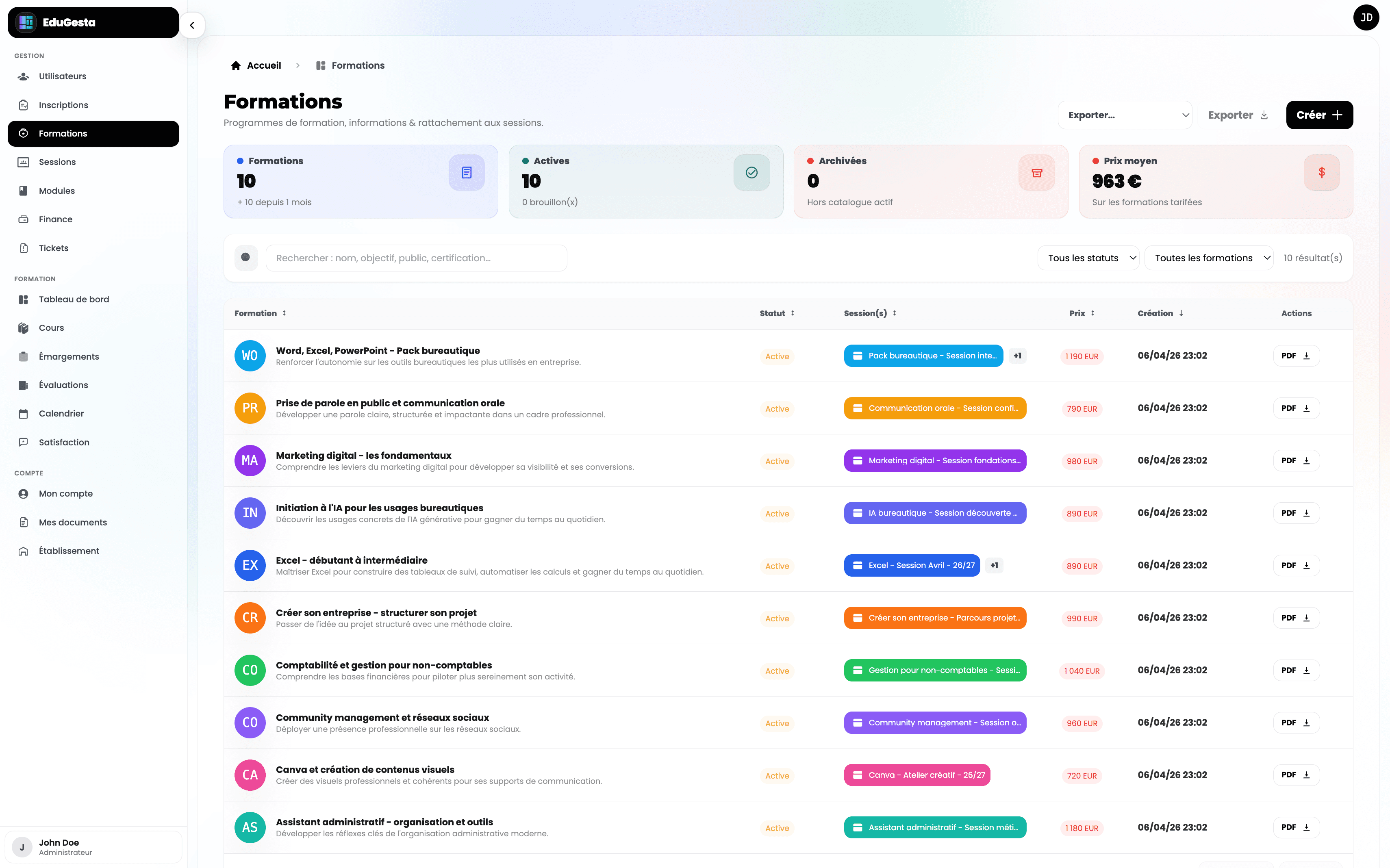
Task: Click the Archivées card archive icon
Action: [x=1036, y=173]
